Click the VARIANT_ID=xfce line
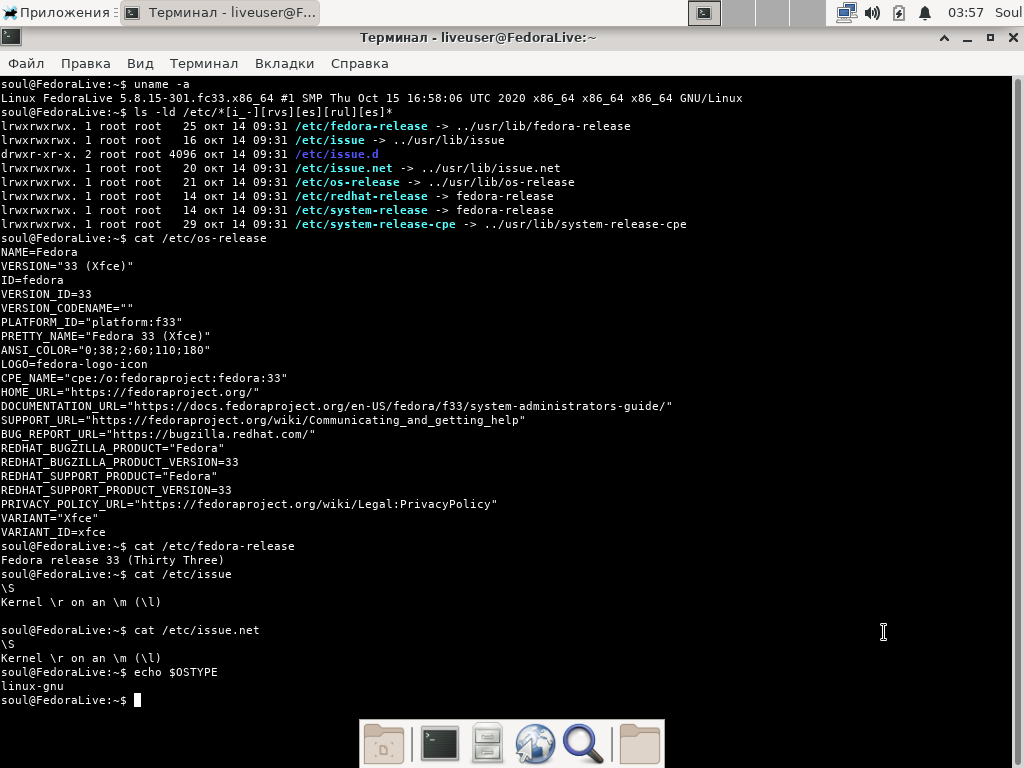The height and width of the screenshot is (768, 1024). pyautogui.click(x=53, y=532)
